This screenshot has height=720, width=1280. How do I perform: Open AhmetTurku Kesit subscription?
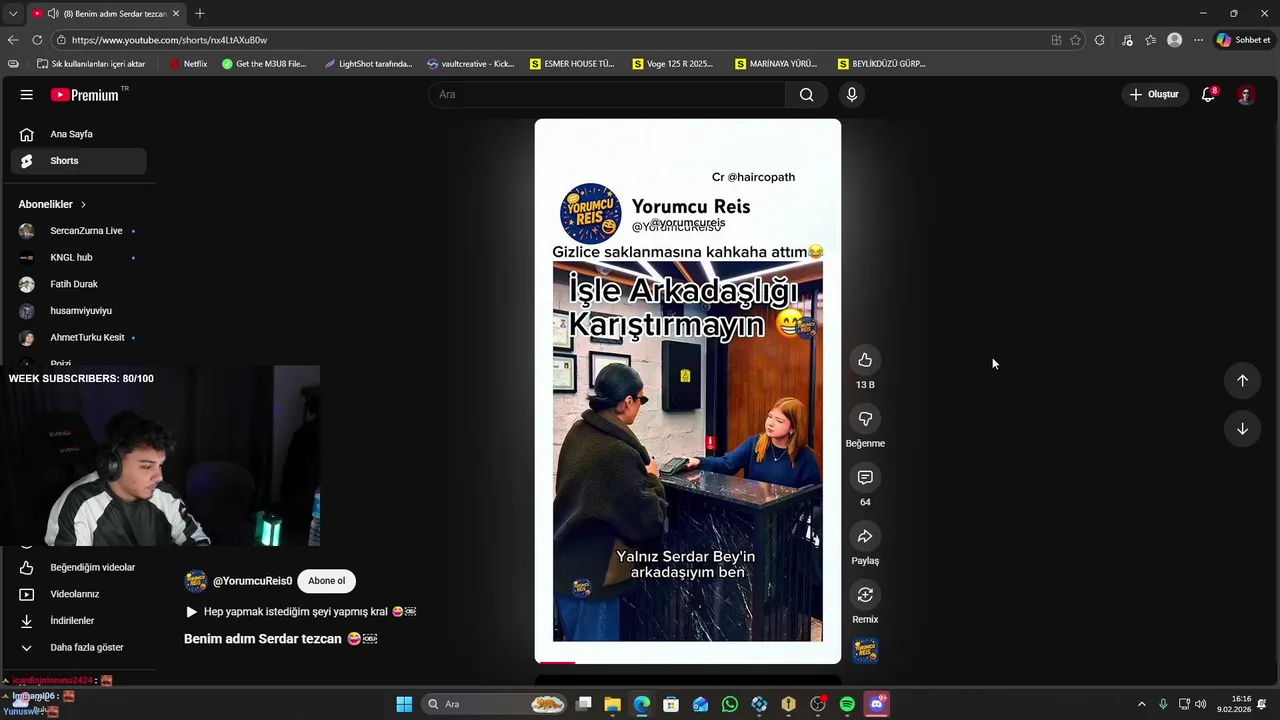[x=78, y=337]
